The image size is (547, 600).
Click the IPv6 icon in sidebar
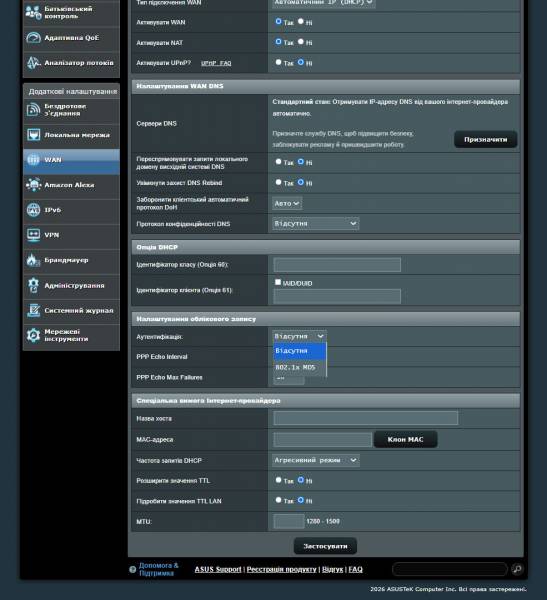click(33, 210)
